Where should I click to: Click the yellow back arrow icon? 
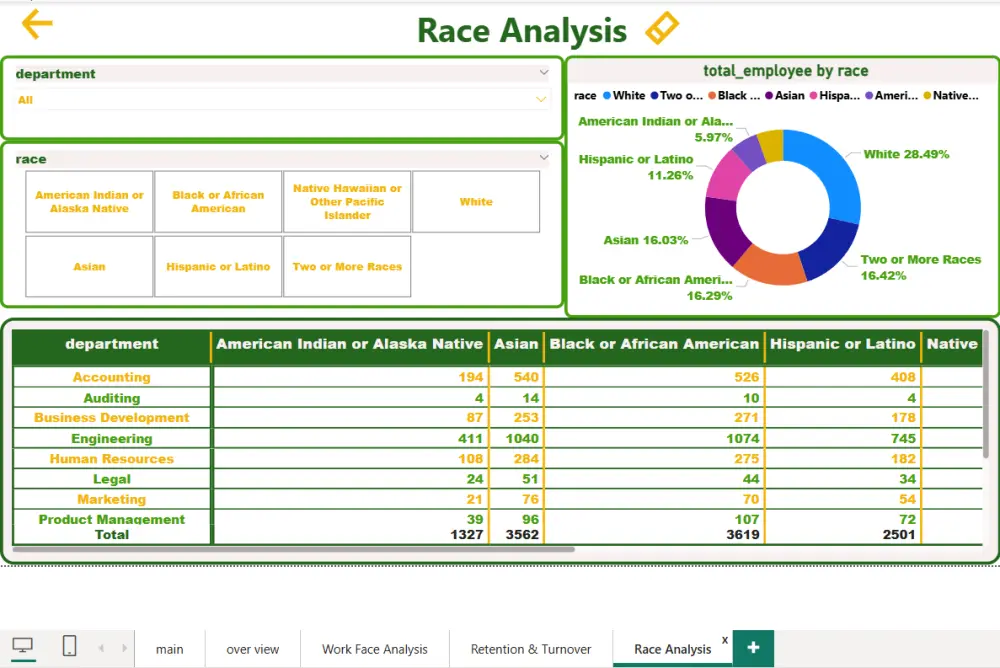[37, 25]
